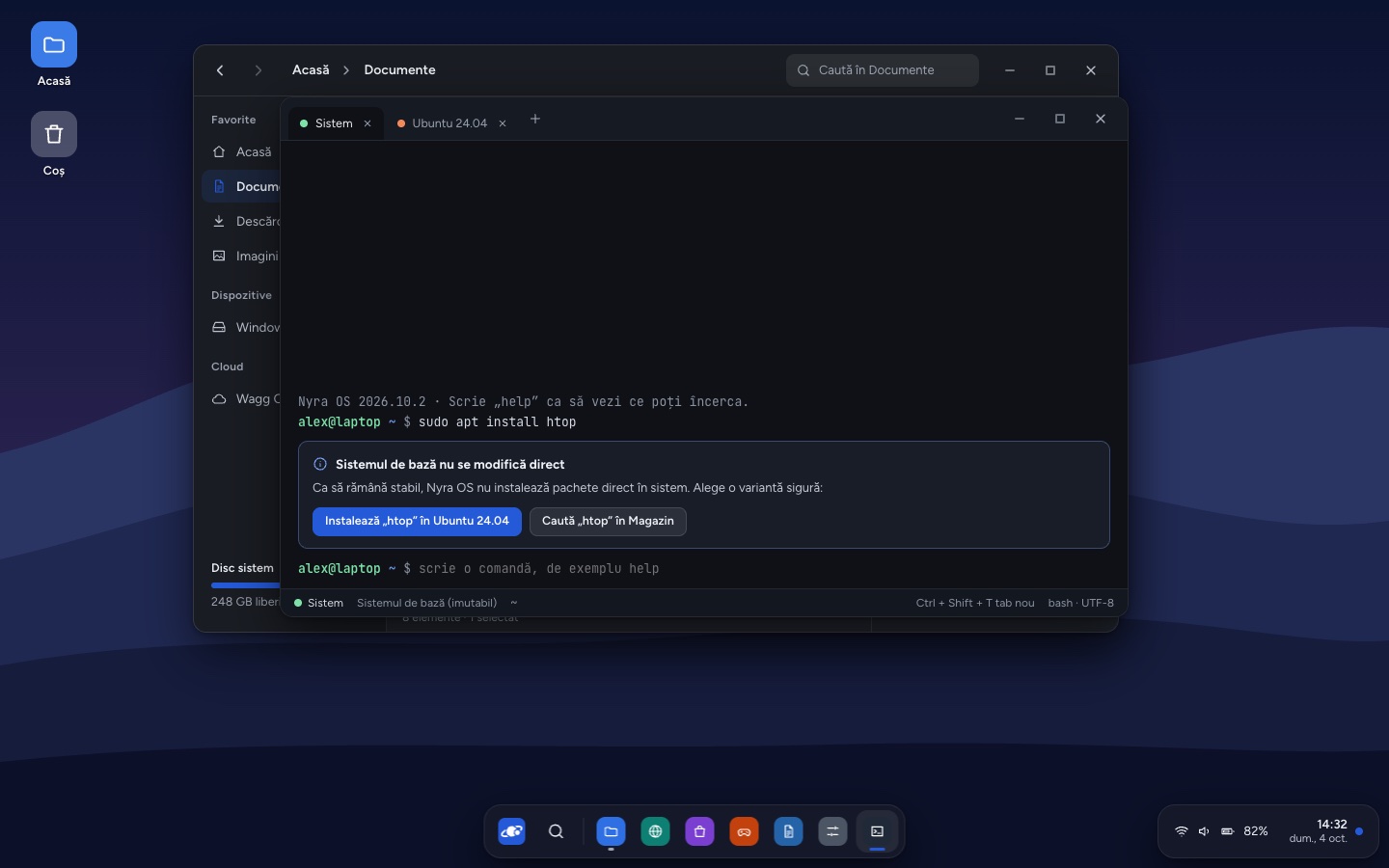Select Documente in the file manager sidebar
The image size is (1389, 868).
click(x=241, y=187)
